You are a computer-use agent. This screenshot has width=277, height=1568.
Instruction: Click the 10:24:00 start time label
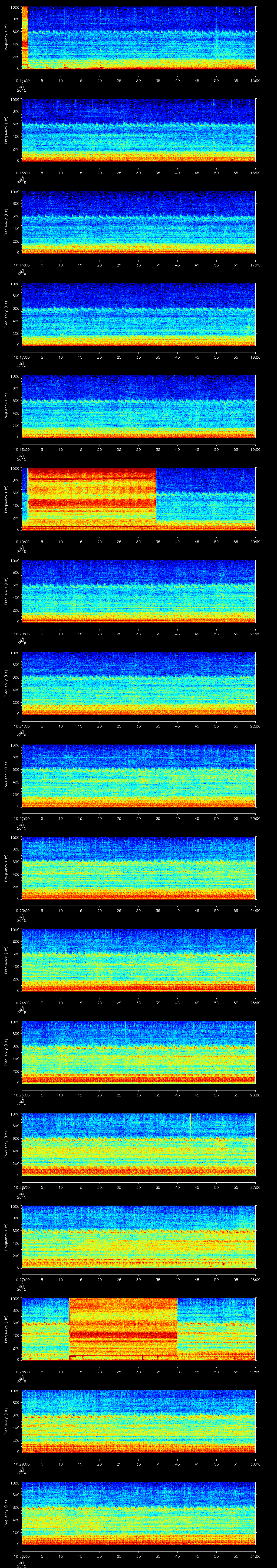[21, 1003]
